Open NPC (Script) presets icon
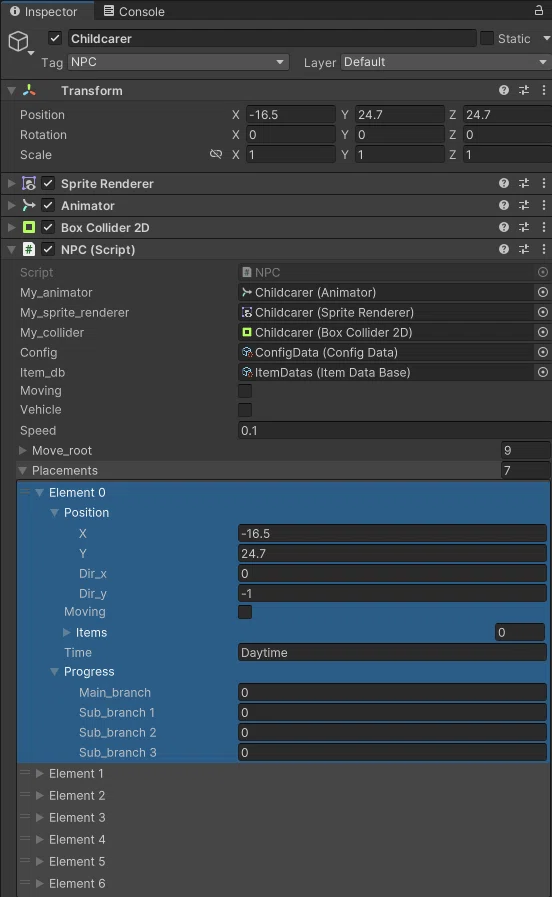 click(x=524, y=249)
